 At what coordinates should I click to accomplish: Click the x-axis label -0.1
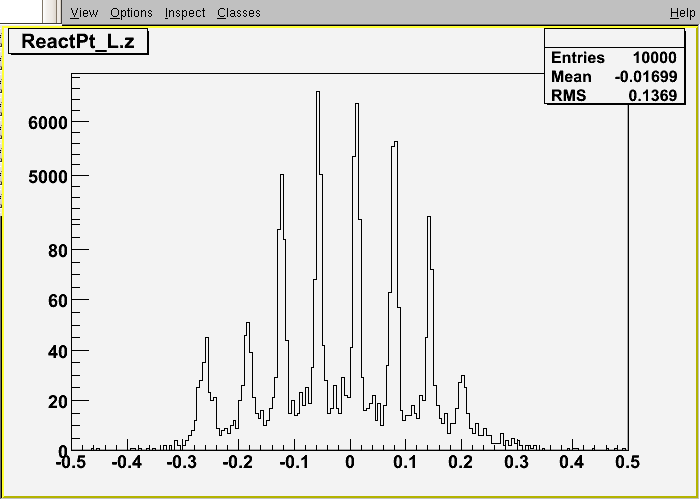pyautogui.click(x=294, y=462)
